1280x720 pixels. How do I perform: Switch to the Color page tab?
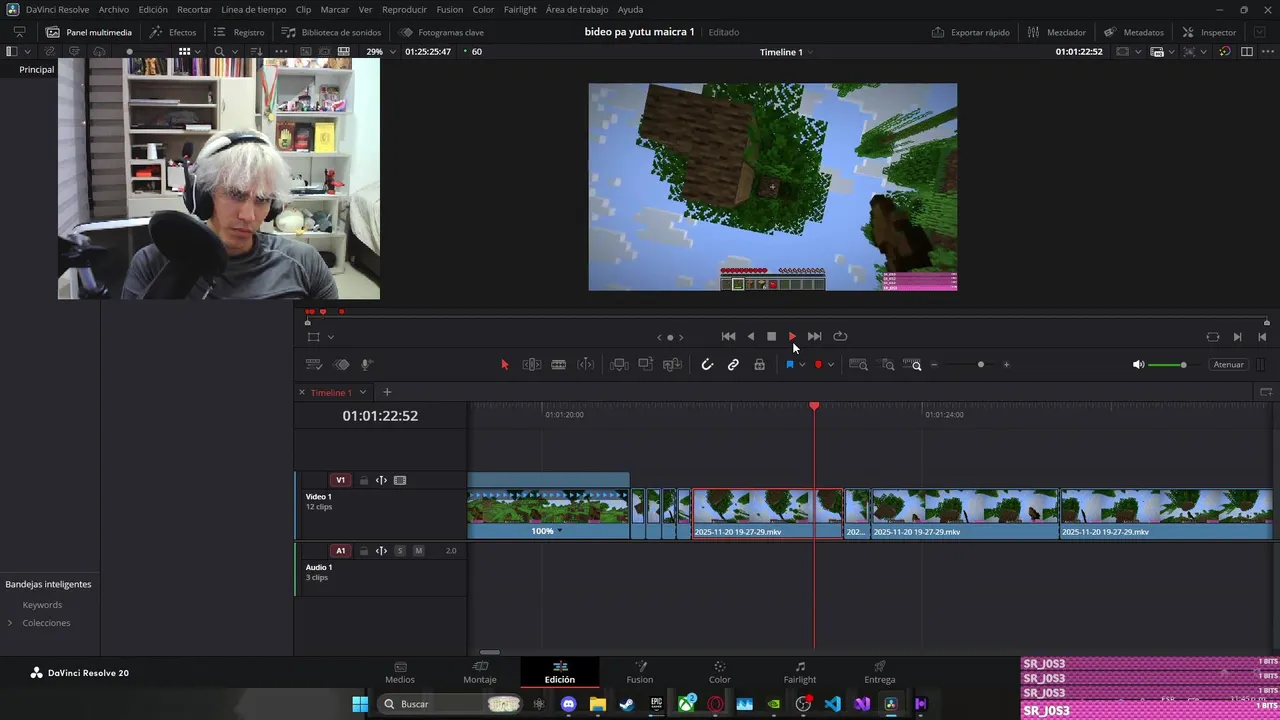(x=720, y=672)
